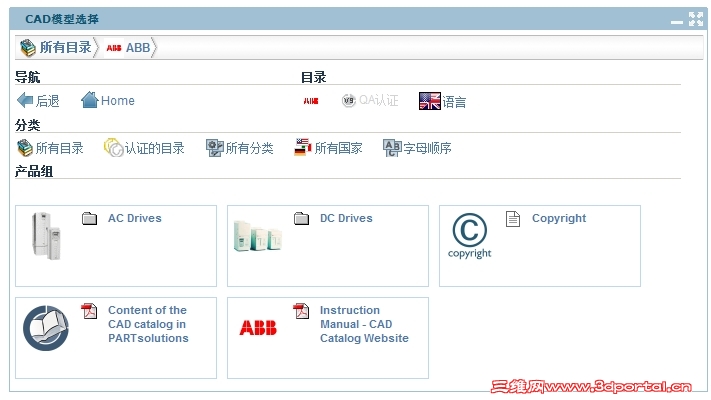Select 所有目录 under the 分类 section
The width and height of the screenshot is (711, 400).
[x=59, y=148]
